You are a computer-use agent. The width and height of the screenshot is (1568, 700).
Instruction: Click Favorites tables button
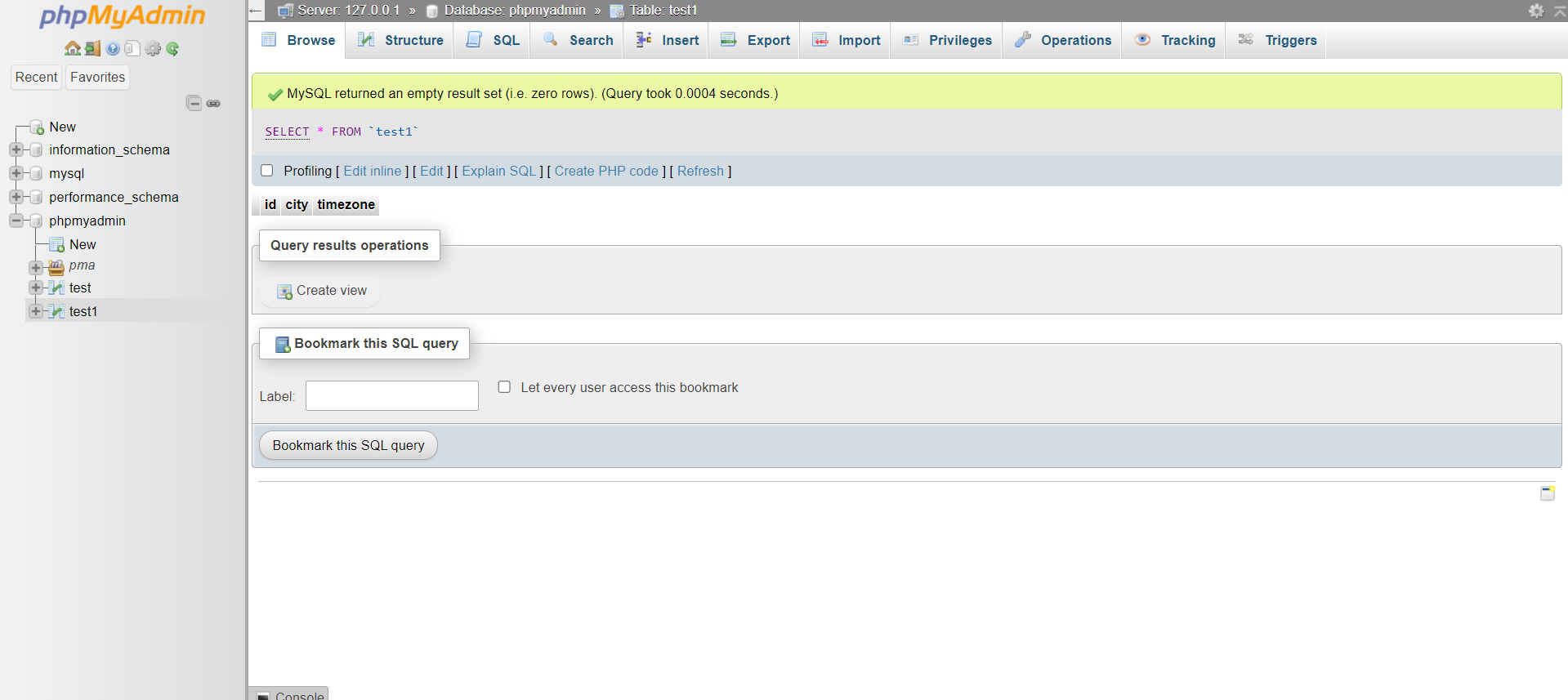click(97, 77)
